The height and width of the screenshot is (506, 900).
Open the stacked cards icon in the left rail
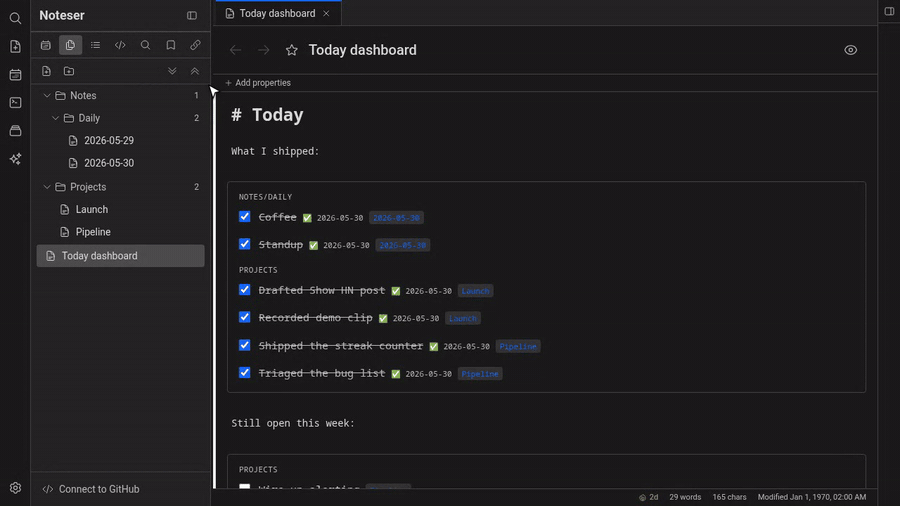[15, 131]
